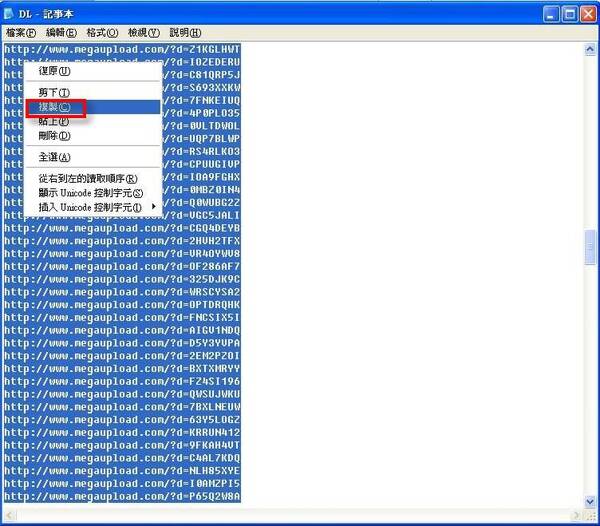Screen dimensions: 600x526
Task: Open the 說明(H) menu
Action: [x=185, y=33]
